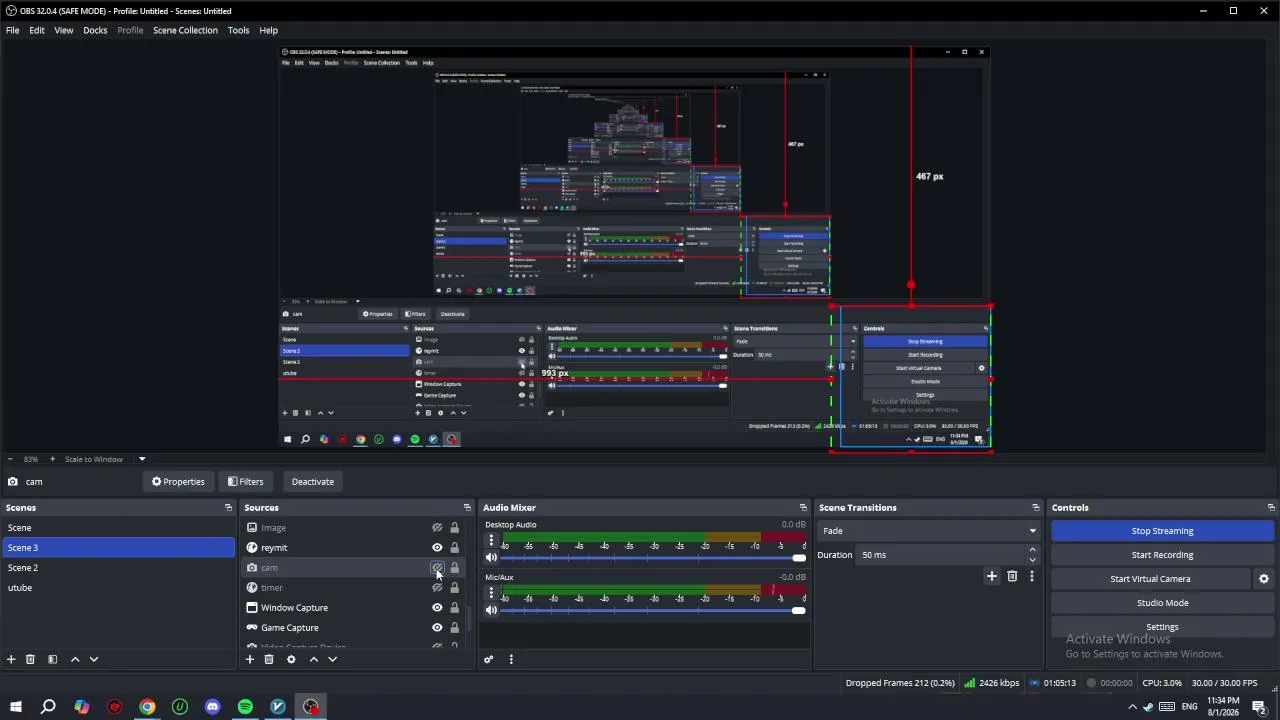
Task: Pop out the Scenes dock
Action: pyautogui.click(x=228, y=508)
